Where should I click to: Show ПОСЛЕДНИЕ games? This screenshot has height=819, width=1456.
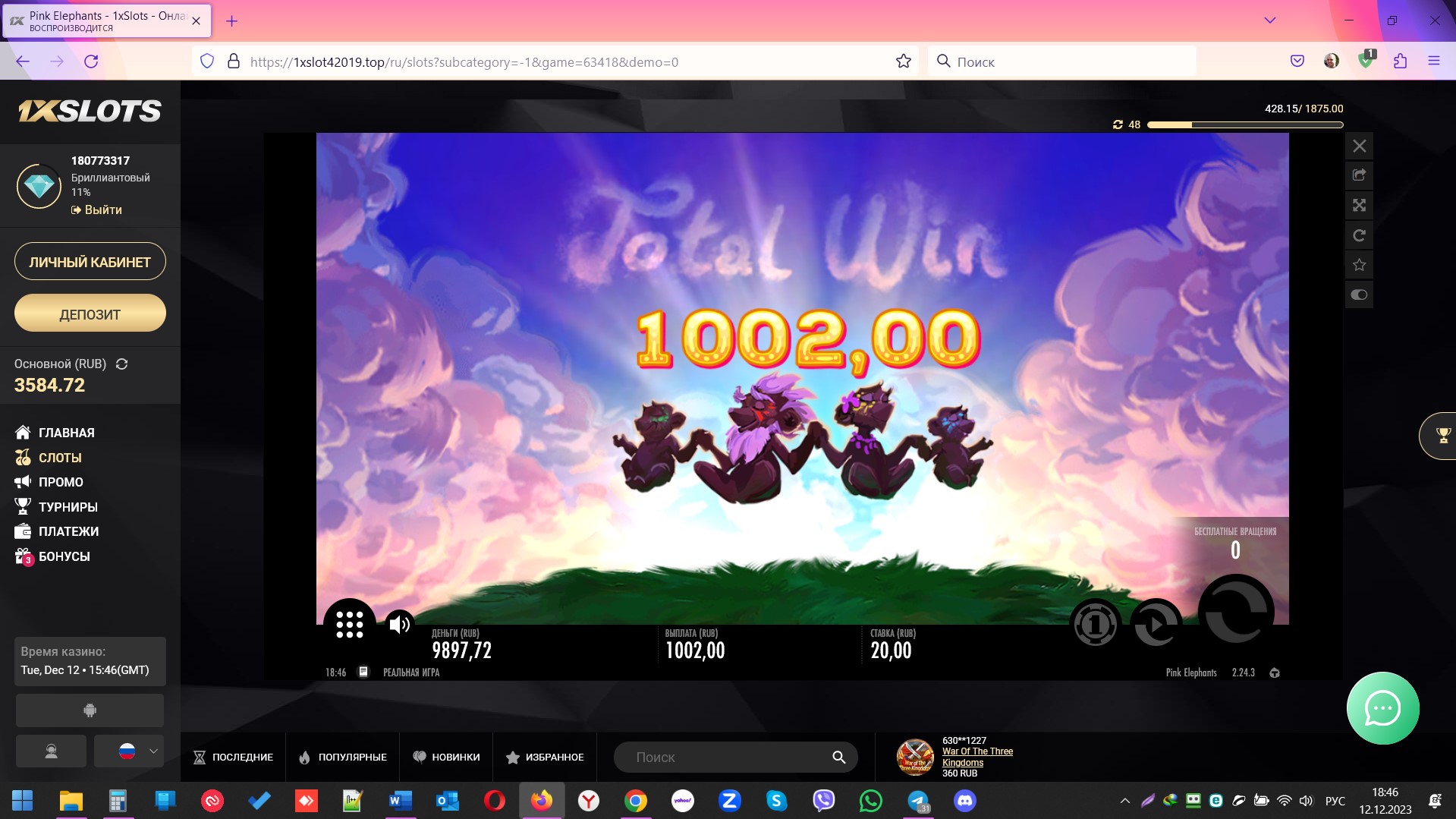233,758
